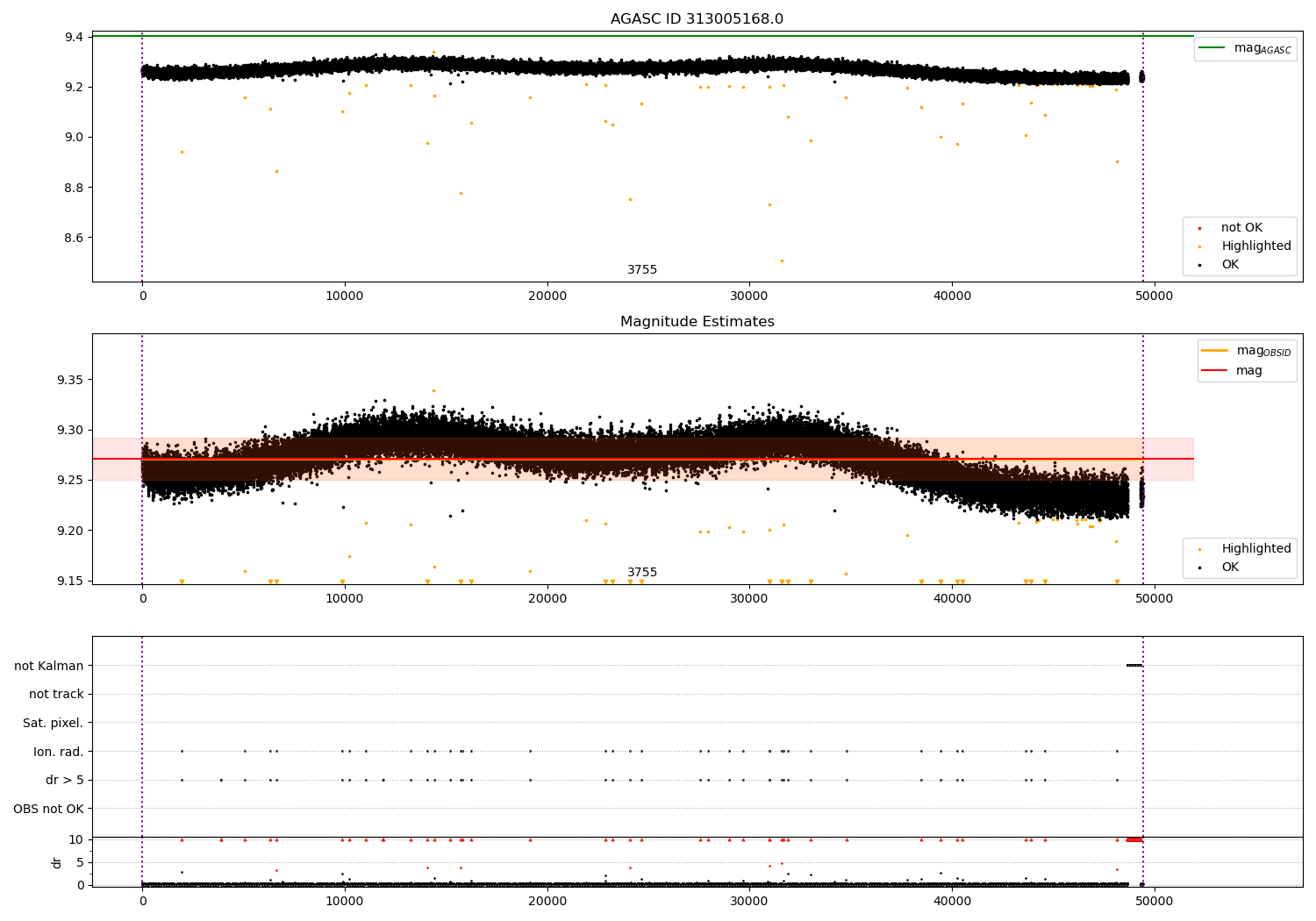This screenshot has height=921, width=1316.
Task: Click the 'Sat. pixel.' row label
Action: pyautogui.click(x=54, y=723)
